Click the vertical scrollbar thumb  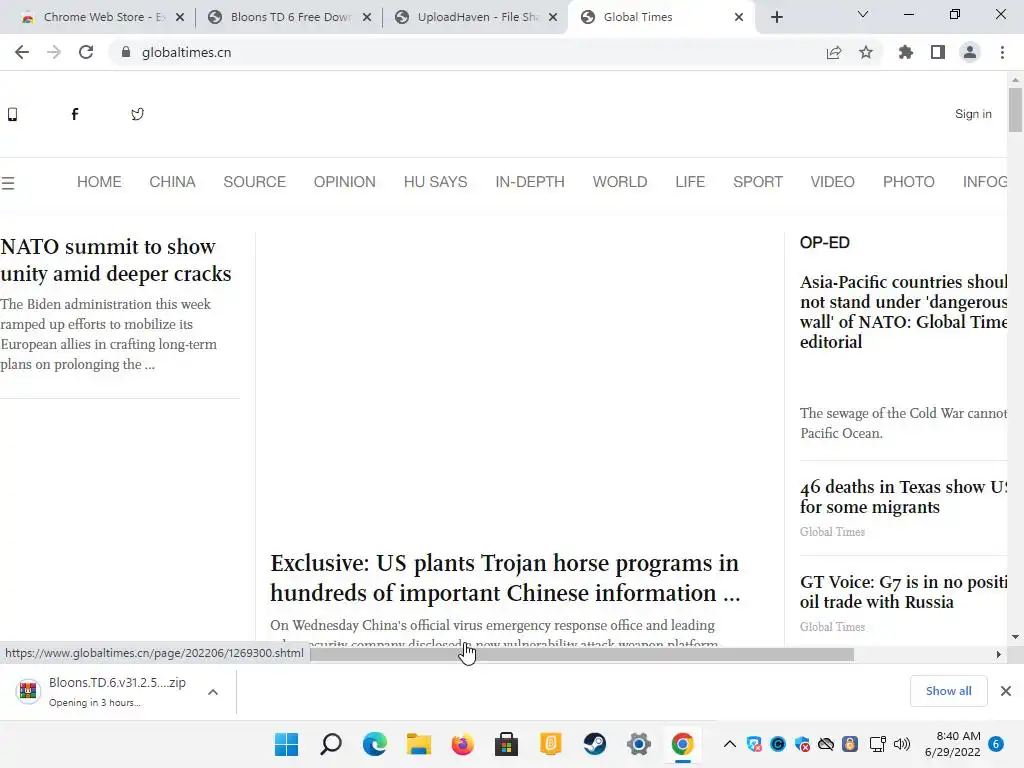pyautogui.click(x=1015, y=109)
